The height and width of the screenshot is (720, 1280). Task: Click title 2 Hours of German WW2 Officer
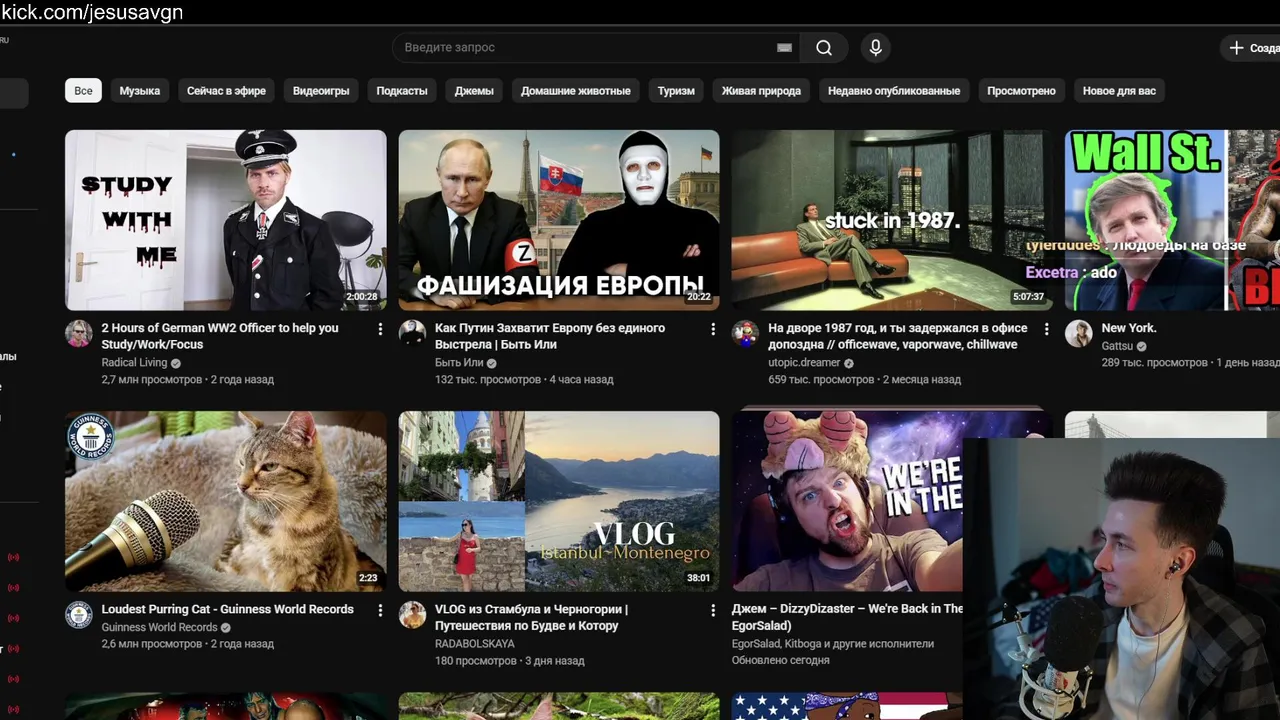(x=220, y=336)
